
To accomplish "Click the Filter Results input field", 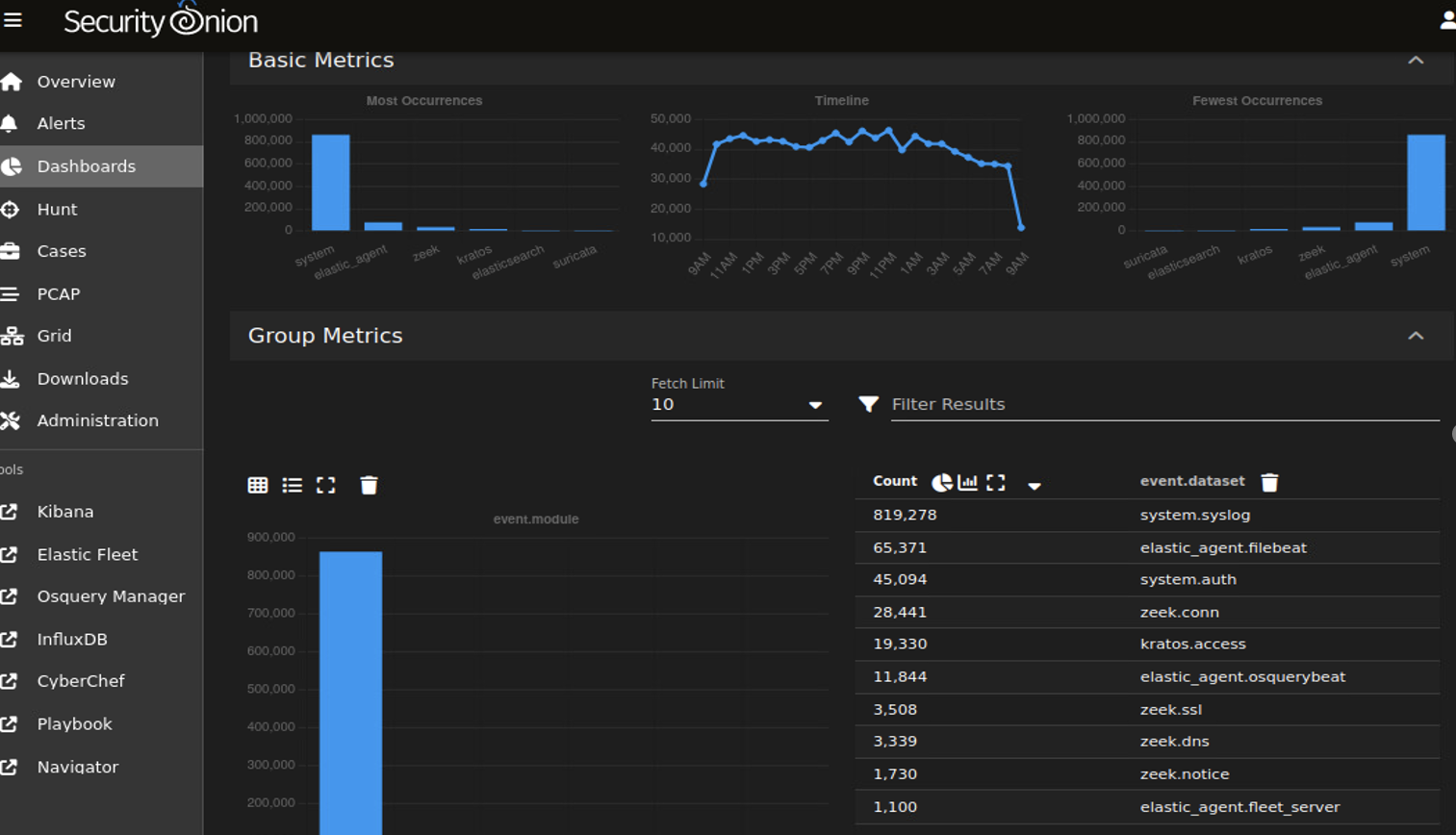I will click(x=1165, y=405).
